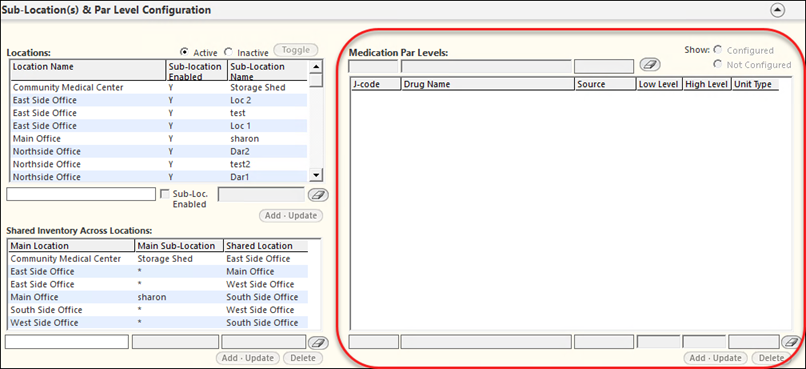Click Delete under Medication Par Levels
The image size is (806, 369).
click(x=771, y=358)
